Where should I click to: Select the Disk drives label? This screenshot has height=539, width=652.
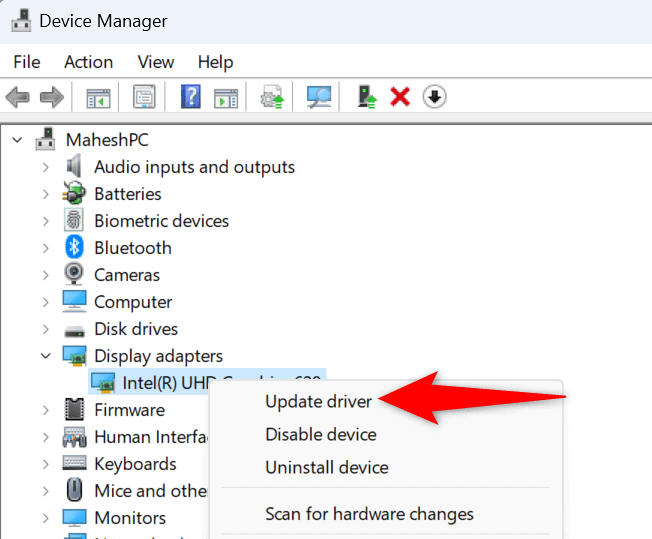136,329
